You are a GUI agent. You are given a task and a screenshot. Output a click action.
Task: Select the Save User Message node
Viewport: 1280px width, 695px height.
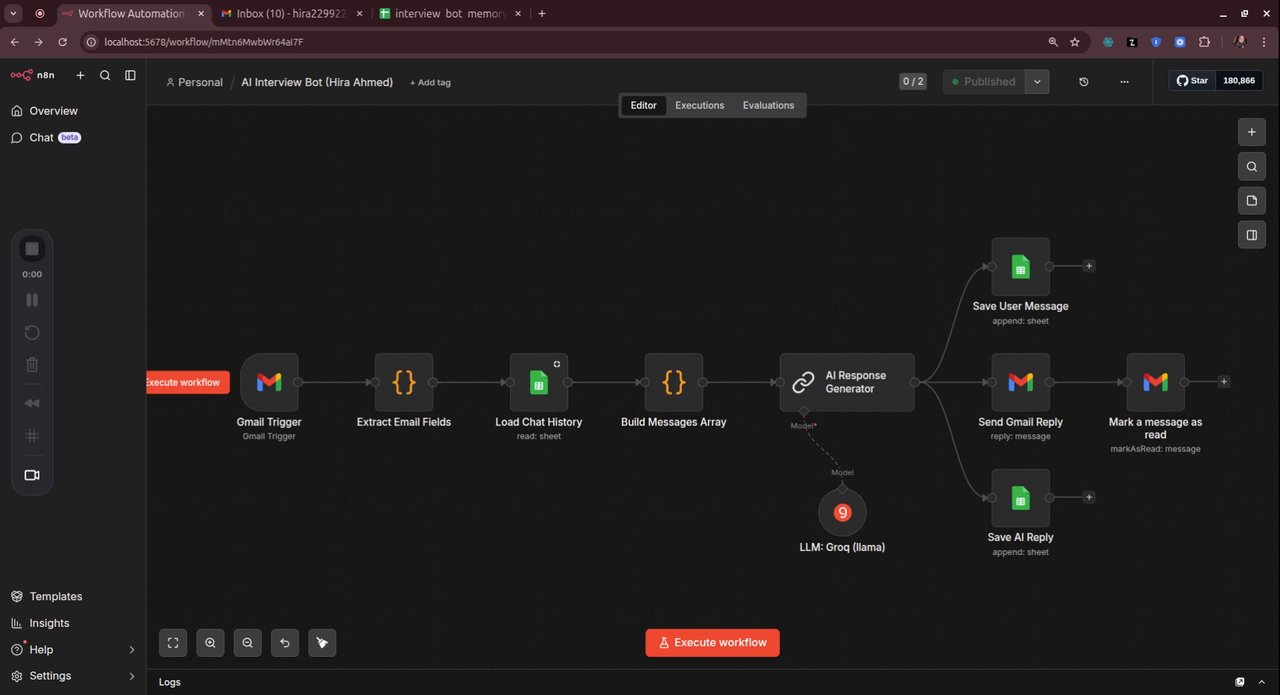[1020, 267]
